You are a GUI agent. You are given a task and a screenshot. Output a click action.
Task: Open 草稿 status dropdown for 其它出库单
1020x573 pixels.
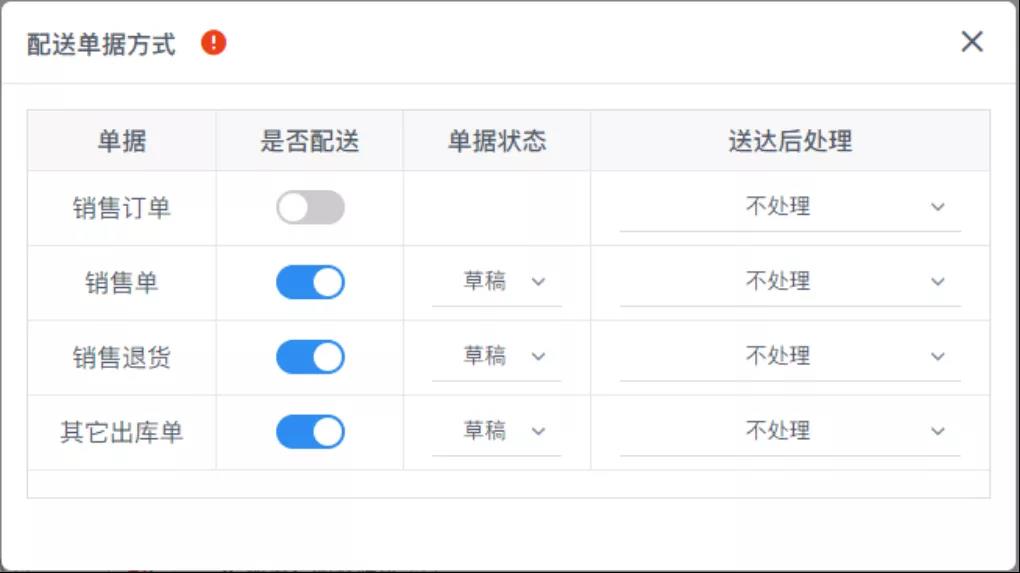click(497, 432)
